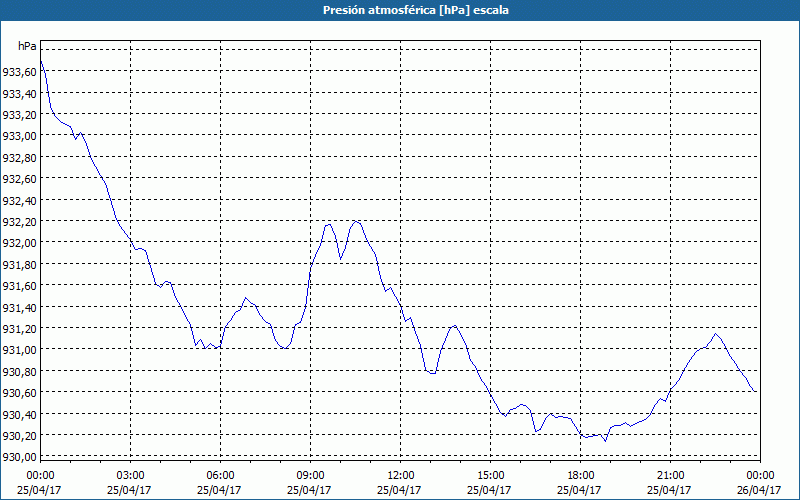The width and height of the screenshot is (800, 500).
Task: Select the 930,00 axis value
Action: 19,457
